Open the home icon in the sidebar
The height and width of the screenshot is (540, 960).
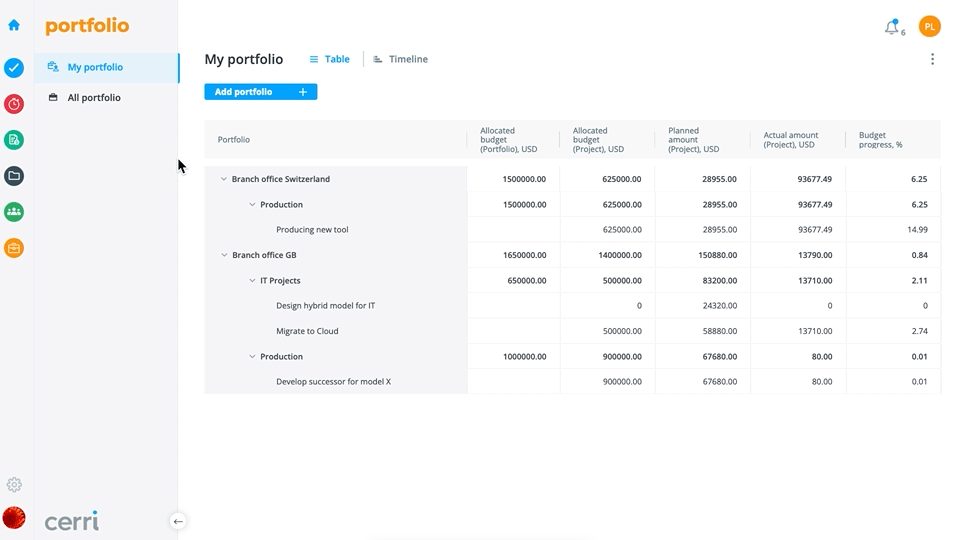[14, 25]
